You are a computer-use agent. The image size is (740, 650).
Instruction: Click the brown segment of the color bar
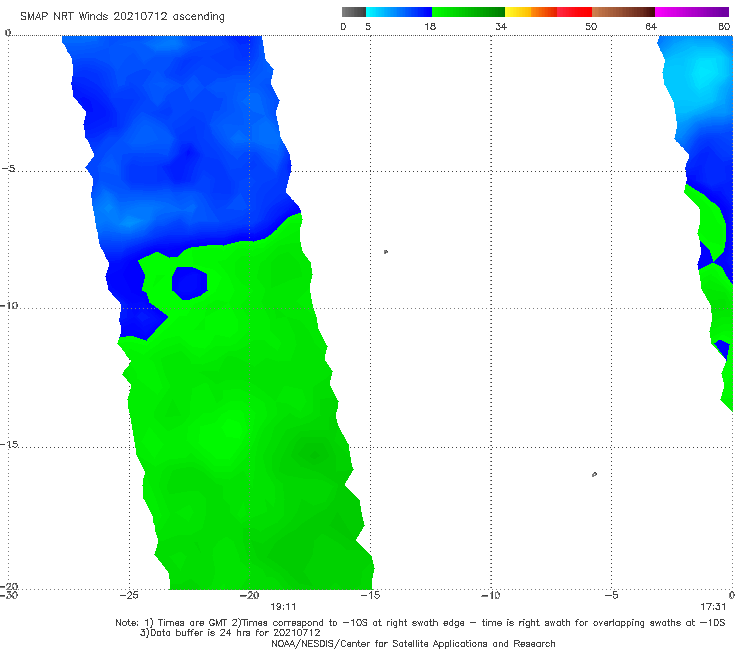(x=623, y=12)
